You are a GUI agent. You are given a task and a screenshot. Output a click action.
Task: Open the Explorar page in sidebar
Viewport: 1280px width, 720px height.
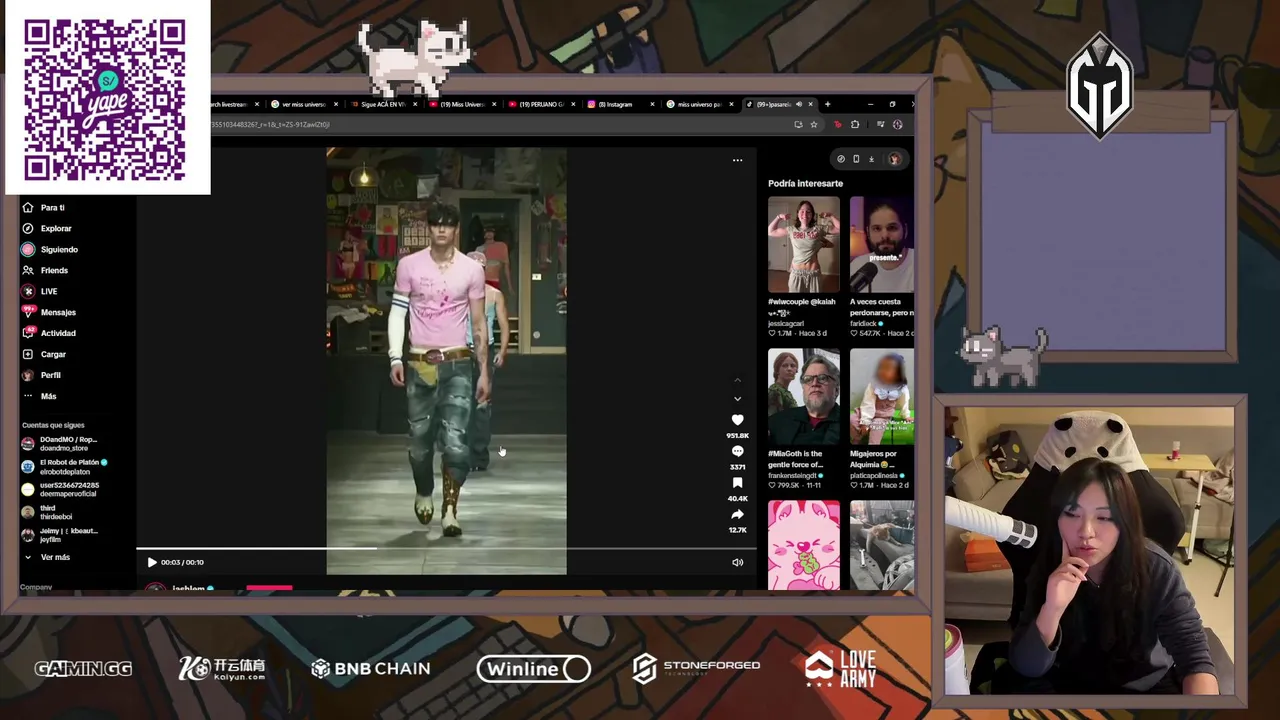tap(47, 228)
